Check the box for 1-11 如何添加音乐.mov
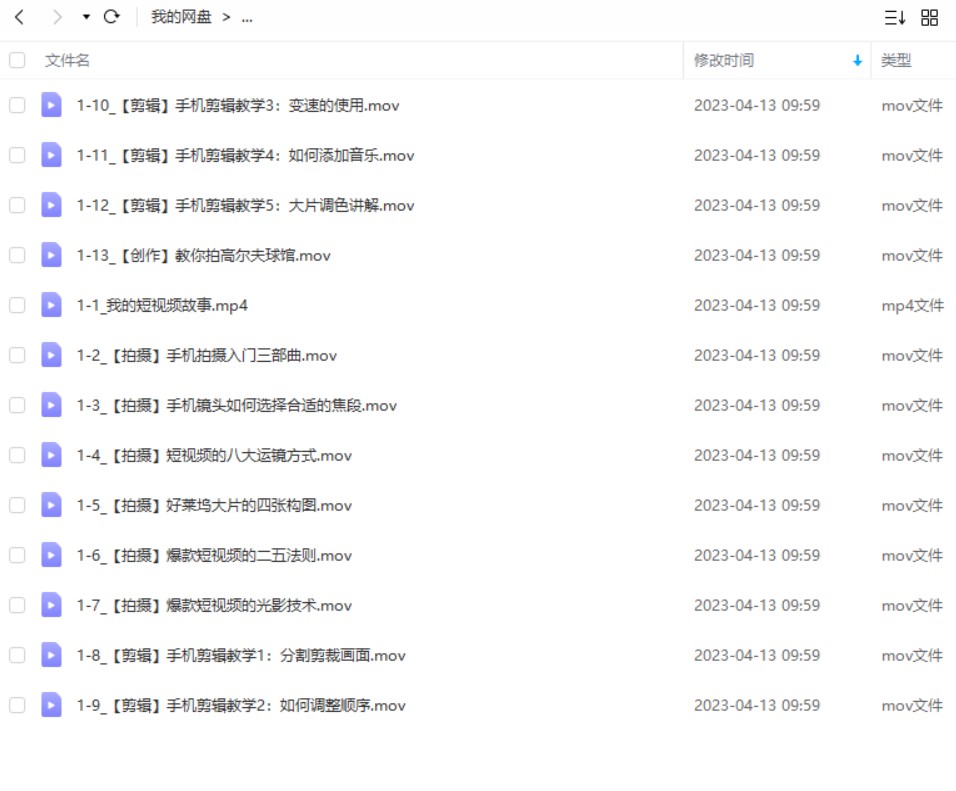Viewport: 956px width, 791px height. click(x=17, y=156)
